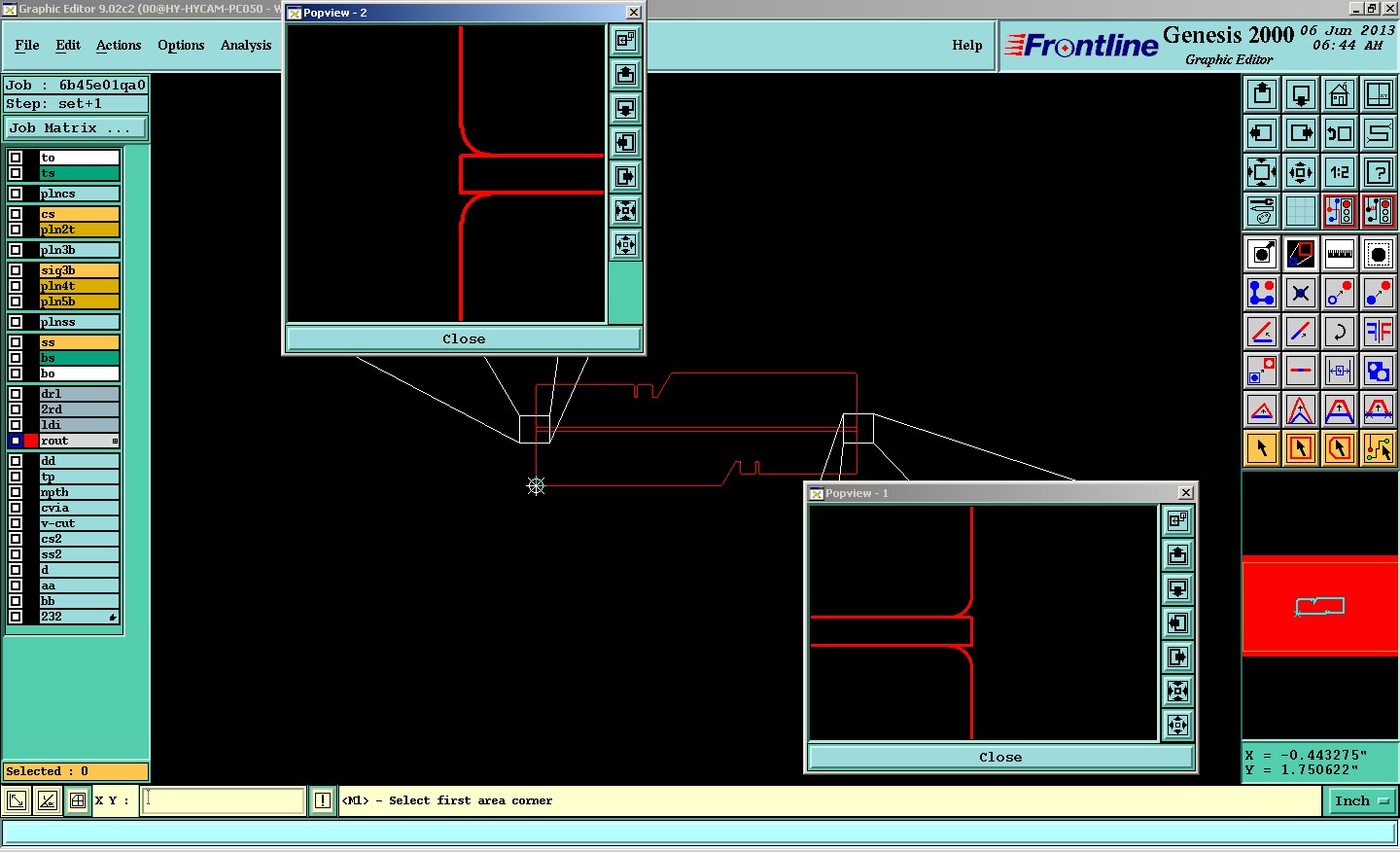
Task: Toggle the checkbox for layer 'to'
Action: (x=16, y=158)
